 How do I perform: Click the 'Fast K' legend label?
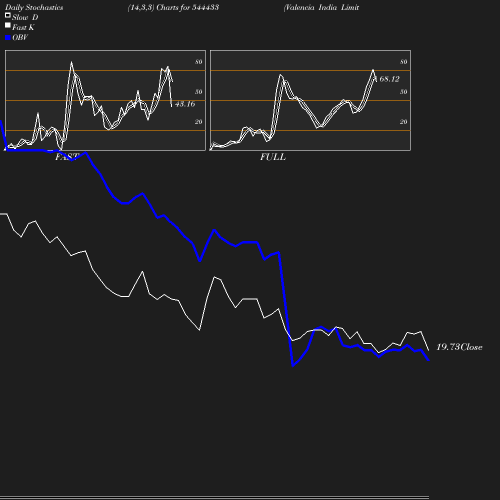click(x=23, y=27)
